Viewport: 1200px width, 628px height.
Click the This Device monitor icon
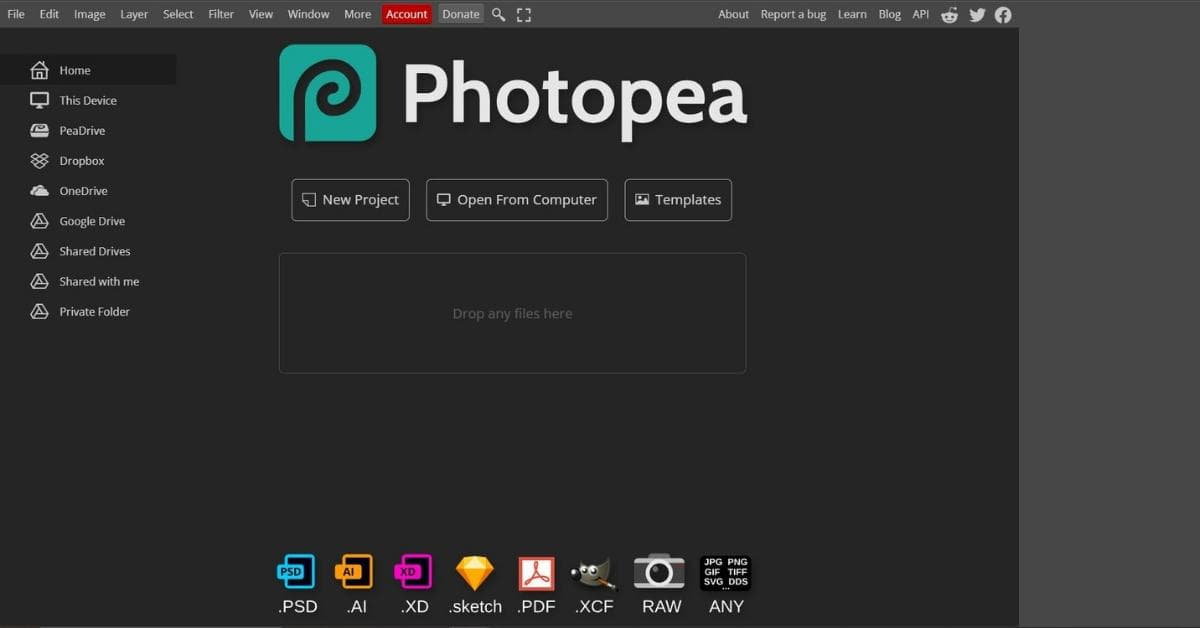pyautogui.click(x=39, y=100)
